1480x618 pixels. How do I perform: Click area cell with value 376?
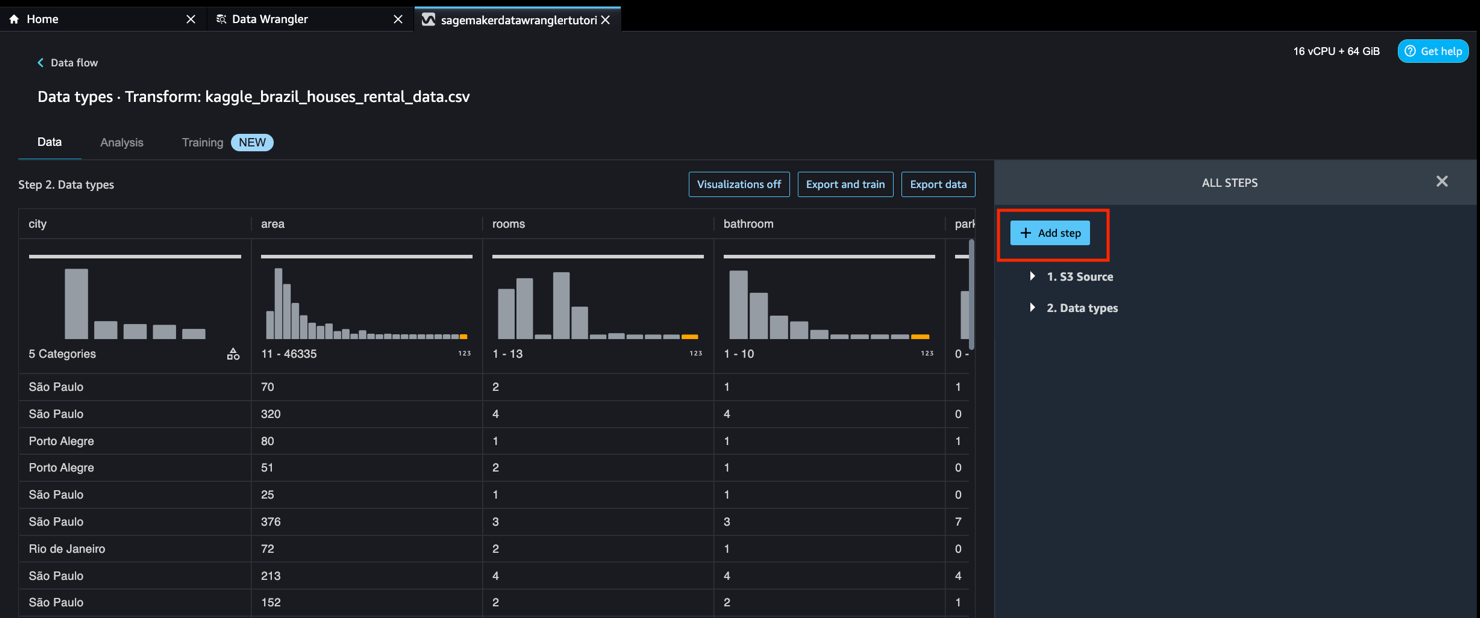(366, 522)
